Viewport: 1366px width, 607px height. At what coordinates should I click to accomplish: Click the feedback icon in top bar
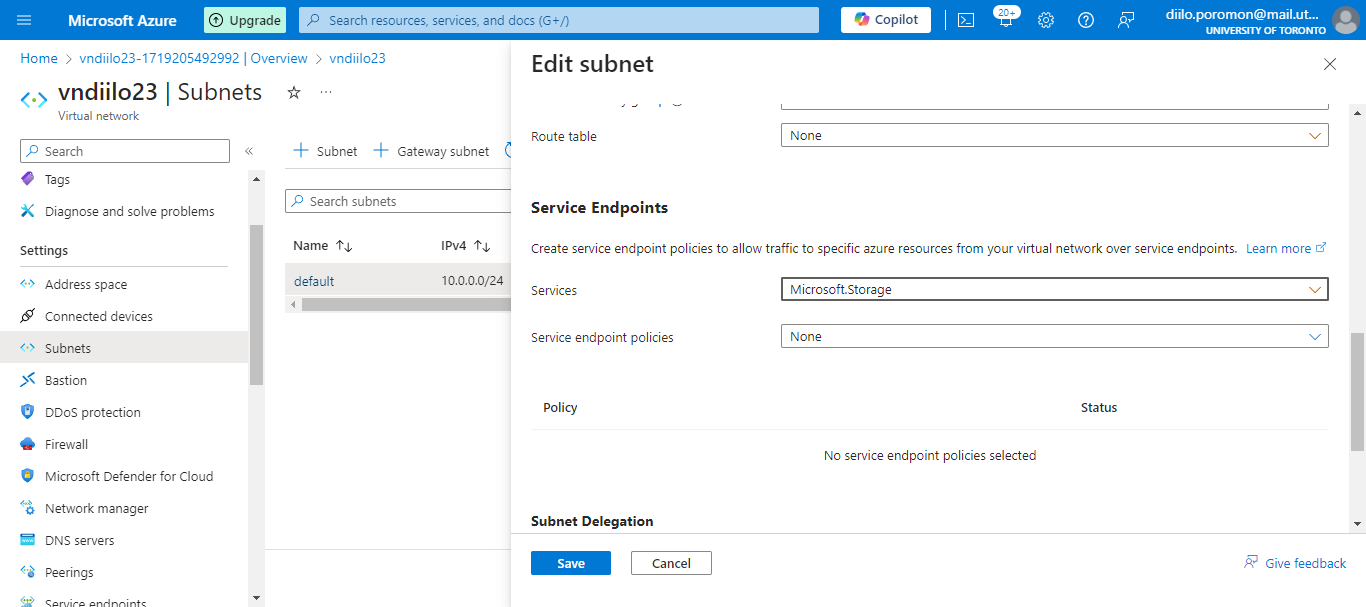click(1127, 20)
